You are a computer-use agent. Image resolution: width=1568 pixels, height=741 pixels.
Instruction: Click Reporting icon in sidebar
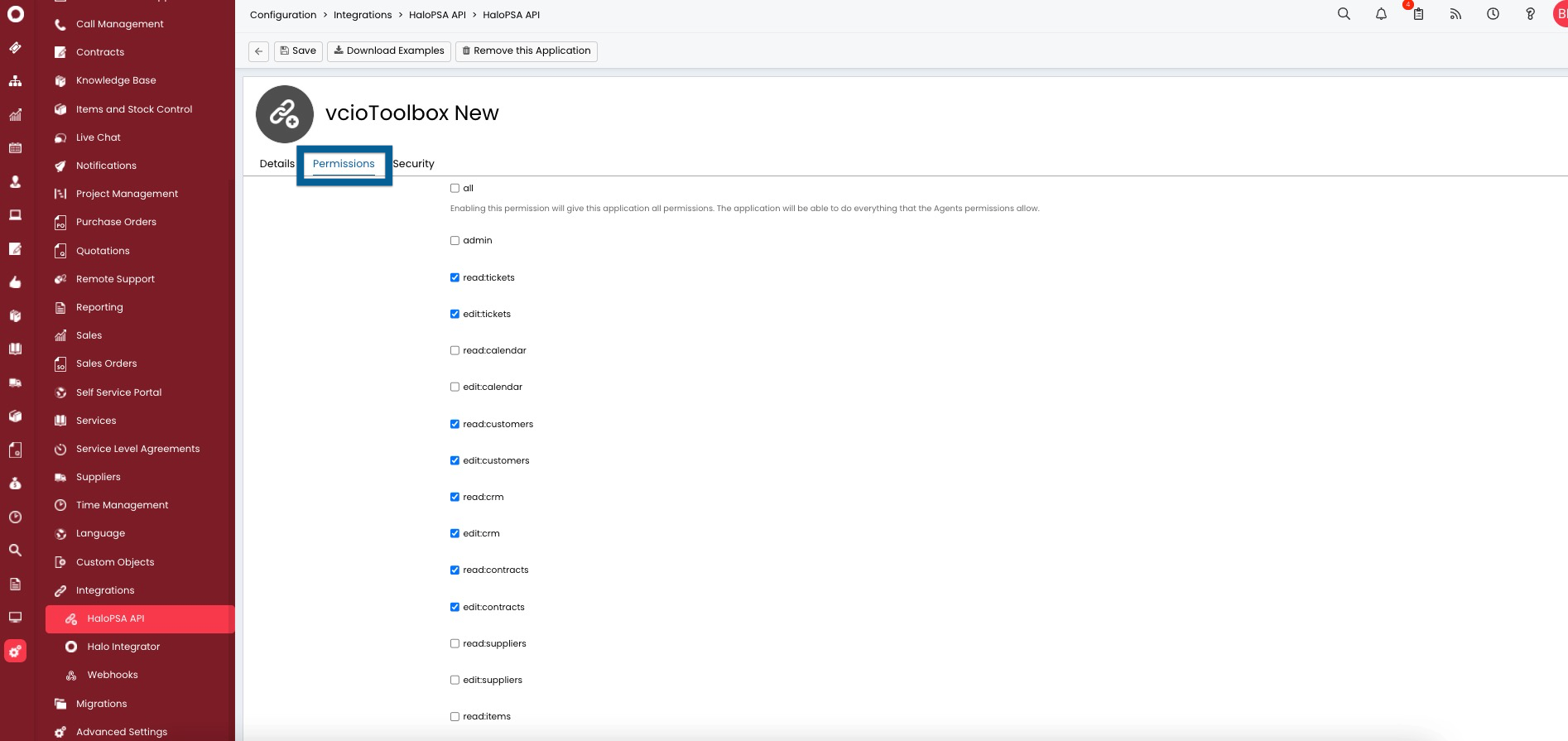tap(60, 307)
